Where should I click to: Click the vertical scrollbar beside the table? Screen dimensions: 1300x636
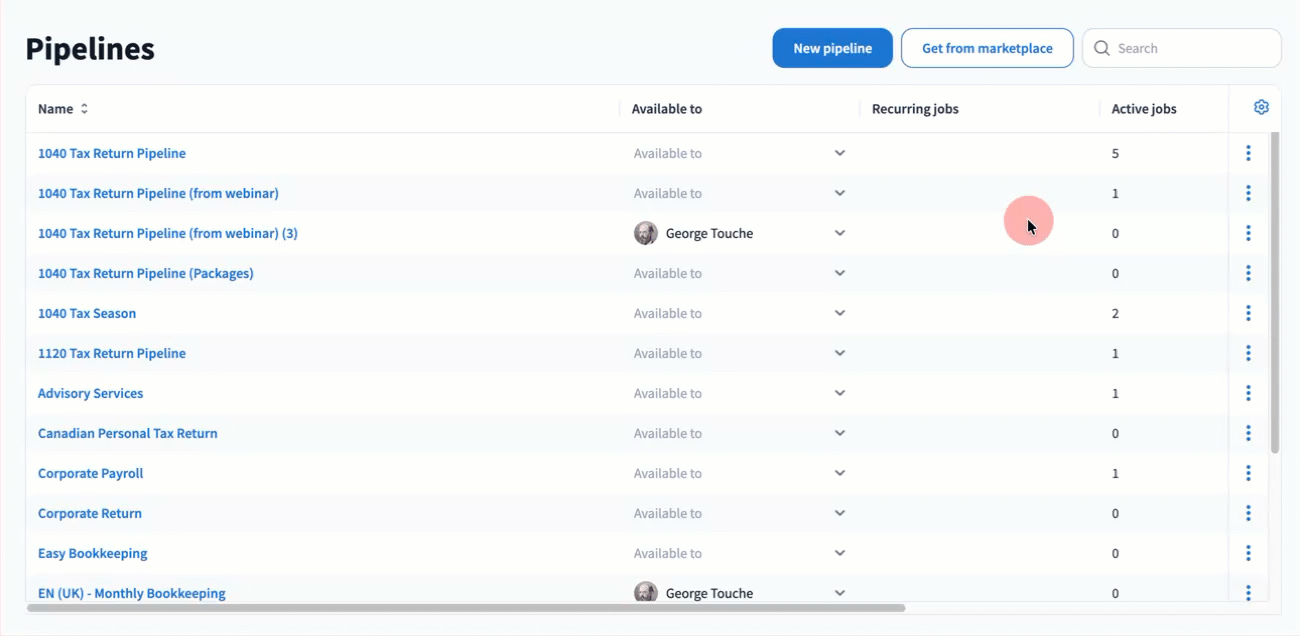tap(1275, 290)
